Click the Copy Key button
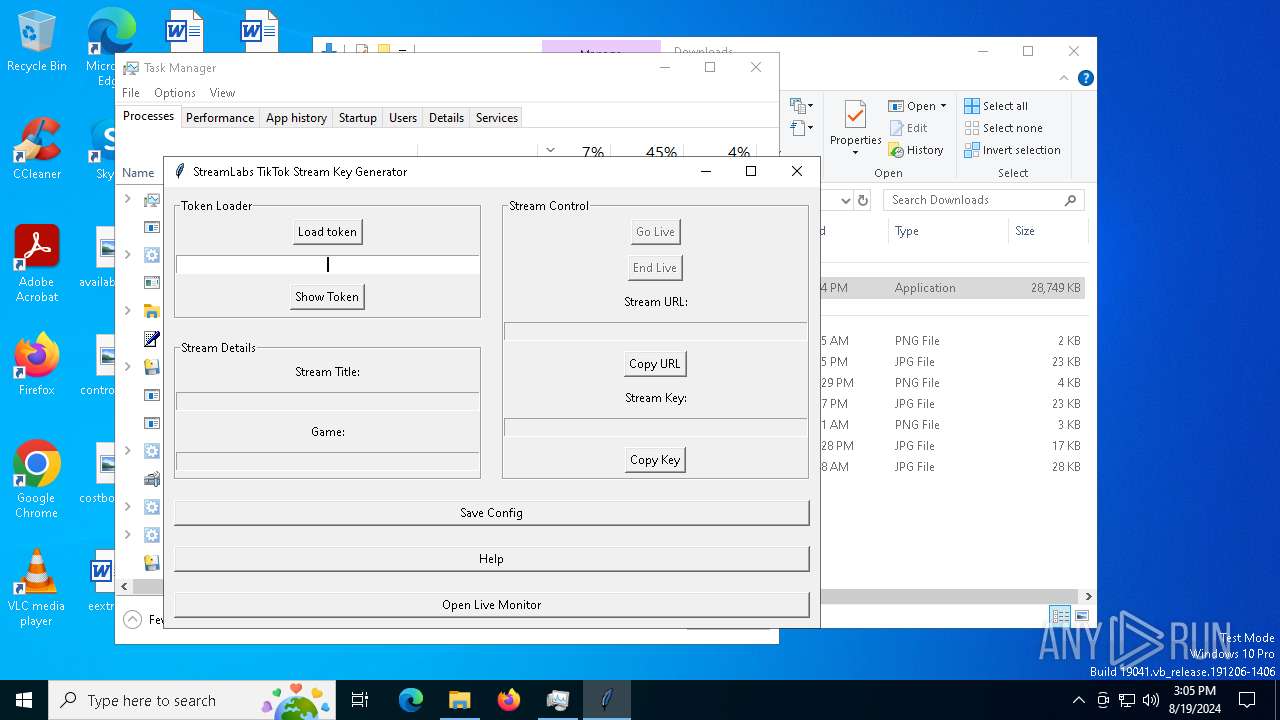 (655, 460)
